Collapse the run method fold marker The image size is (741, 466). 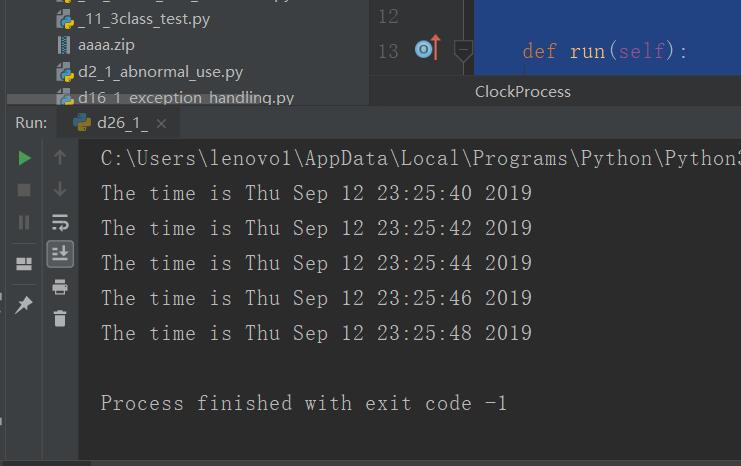(463, 51)
